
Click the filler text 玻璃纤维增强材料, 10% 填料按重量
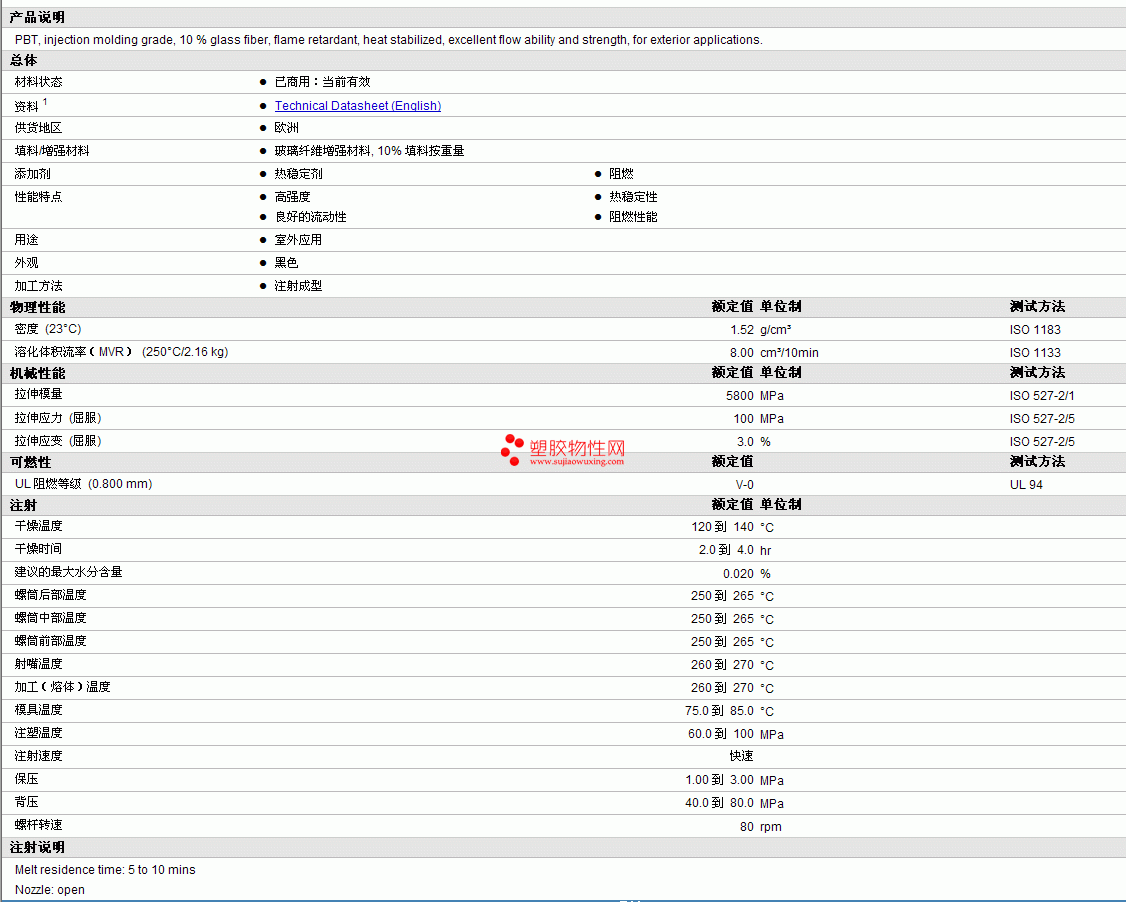coord(369,151)
